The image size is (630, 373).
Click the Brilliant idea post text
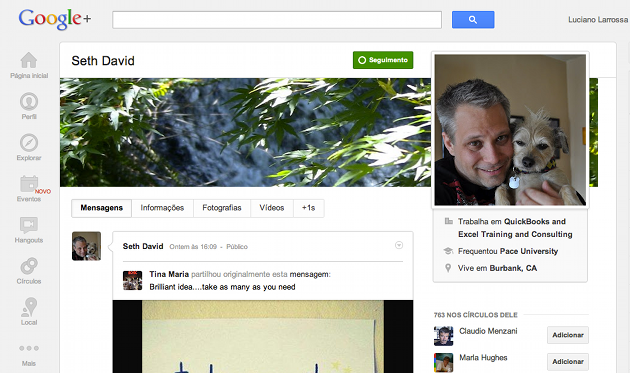click(x=222, y=287)
